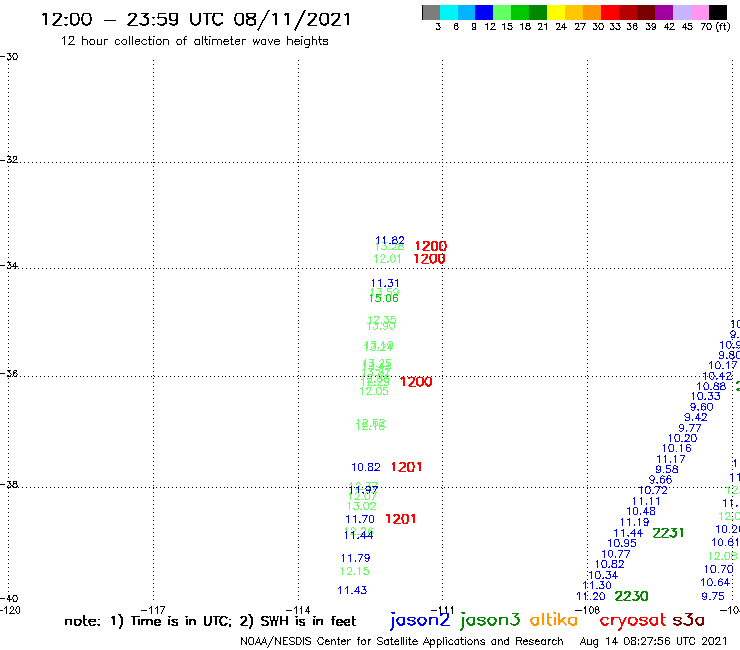Click timestamp 'Aug 14 08:27:56 UTC 2021'
The image size is (740, 650).
click(x=653, y=641)
